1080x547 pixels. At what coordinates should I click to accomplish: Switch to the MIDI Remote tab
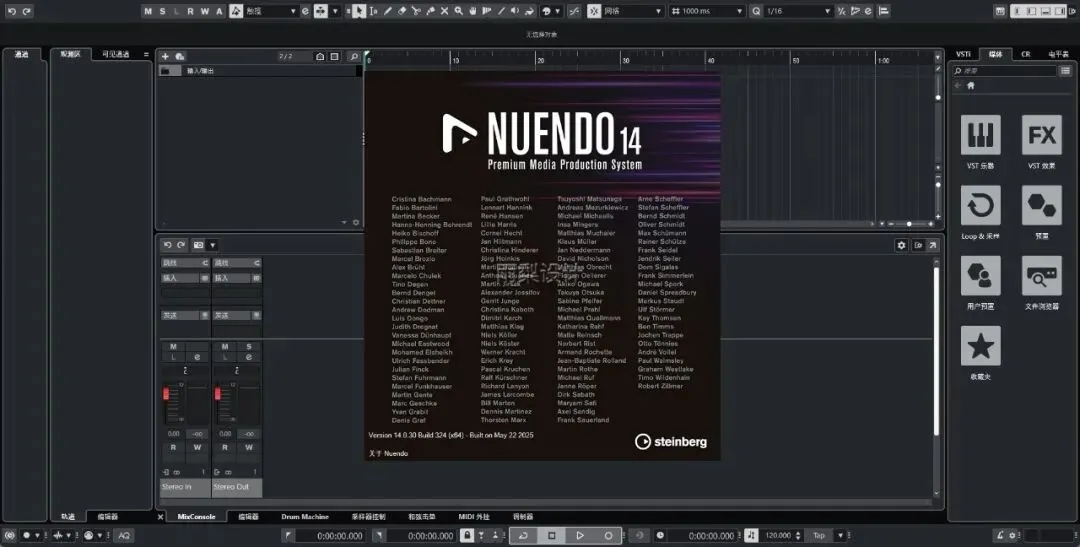click(x=474, y=517)
